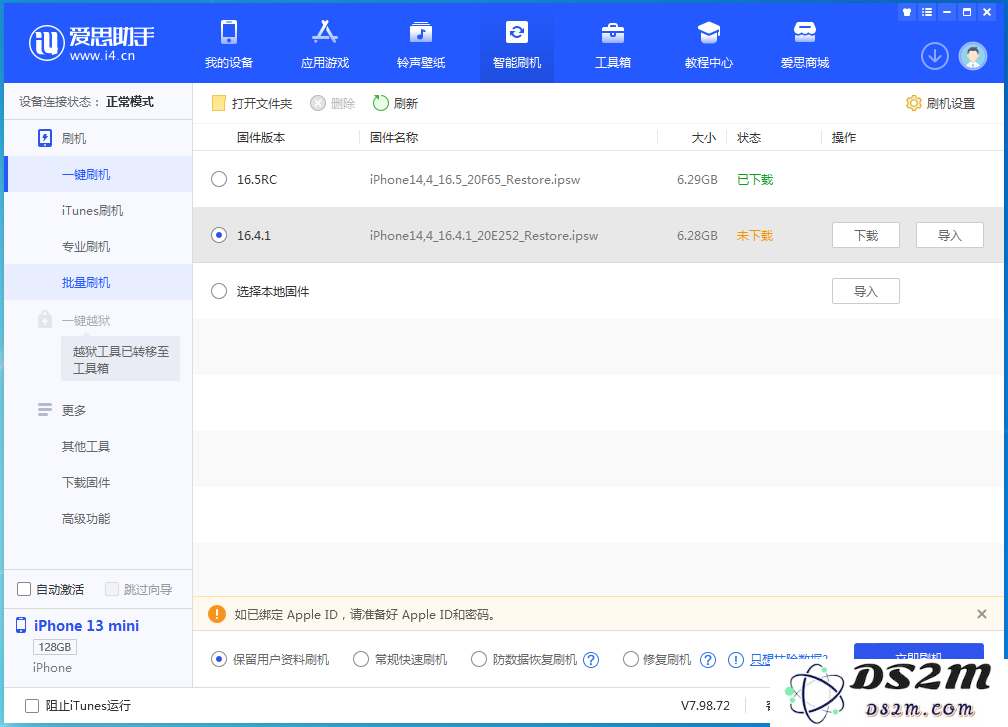Sort by 固件版本 column header
Viewport: 1008px width, 727px height.
pyautogui.click(x=260, y=138)
